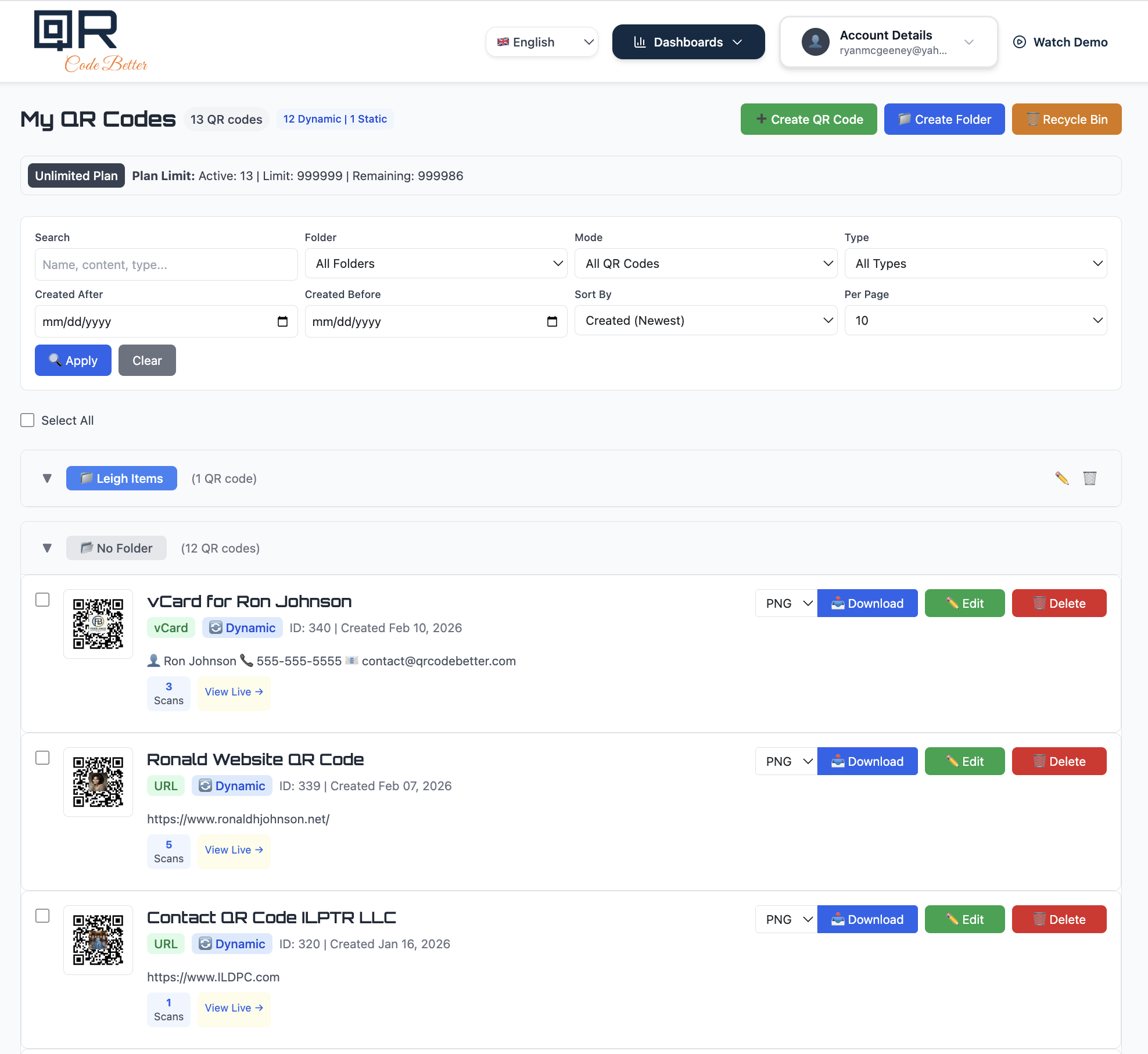This screenshot has width=1148, height=1054.
Task: Open the Recycle Bin
Action: coord(1067,119)
